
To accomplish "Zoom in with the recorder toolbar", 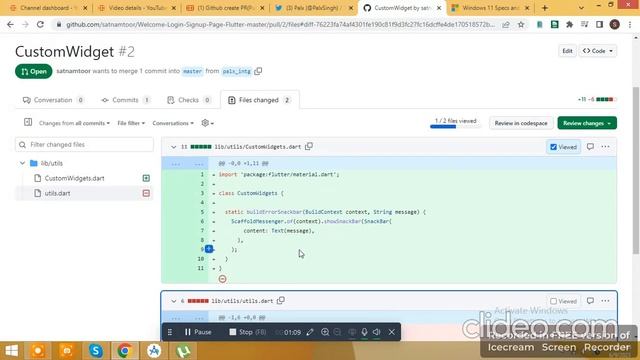I will [325, 332].
